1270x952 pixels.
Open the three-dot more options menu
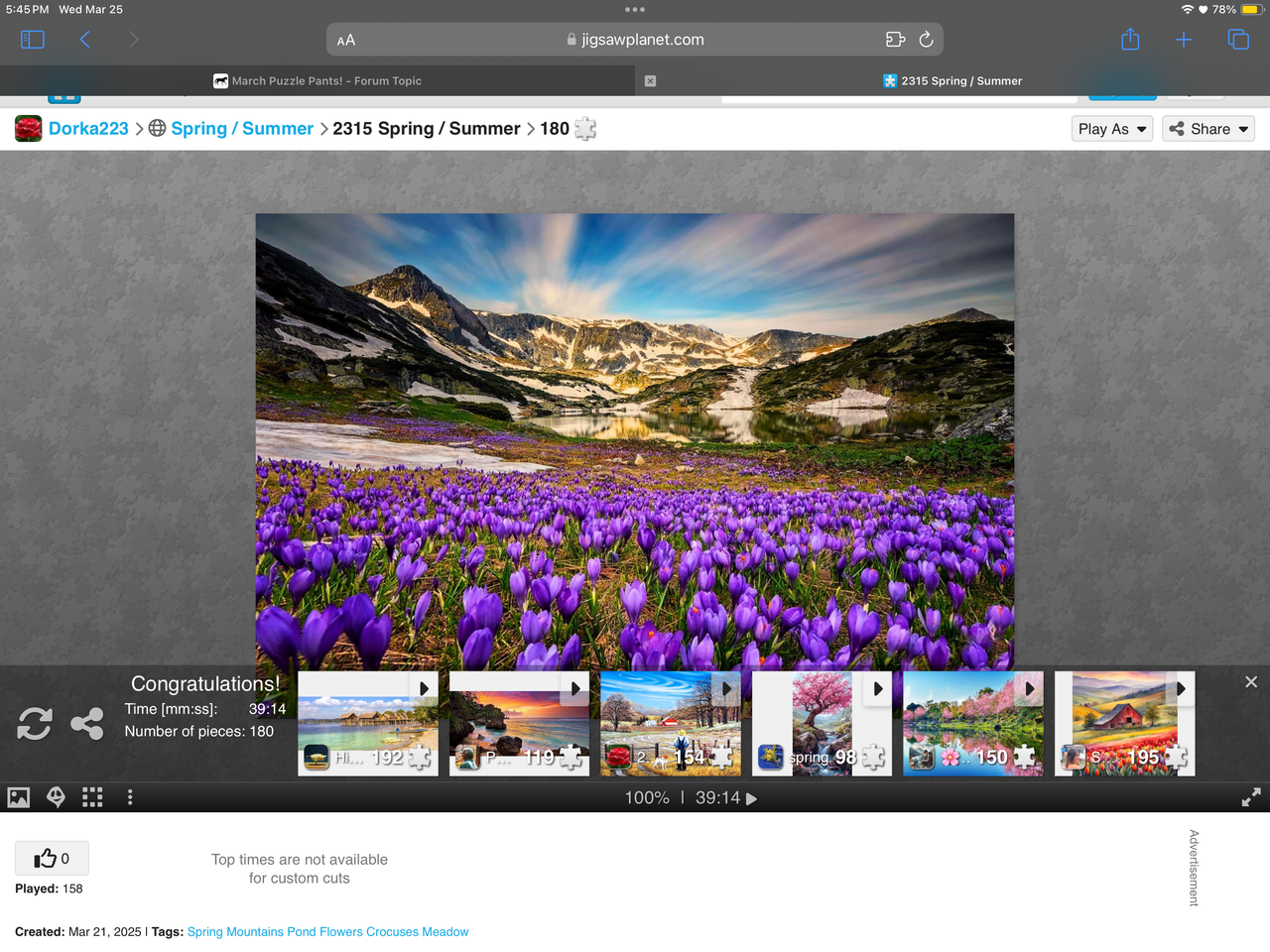click(x=130, y=797)
